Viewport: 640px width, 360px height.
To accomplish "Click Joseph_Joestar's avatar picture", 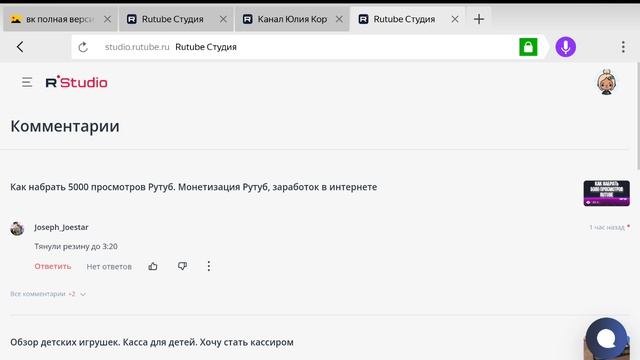I will point(17,228).
